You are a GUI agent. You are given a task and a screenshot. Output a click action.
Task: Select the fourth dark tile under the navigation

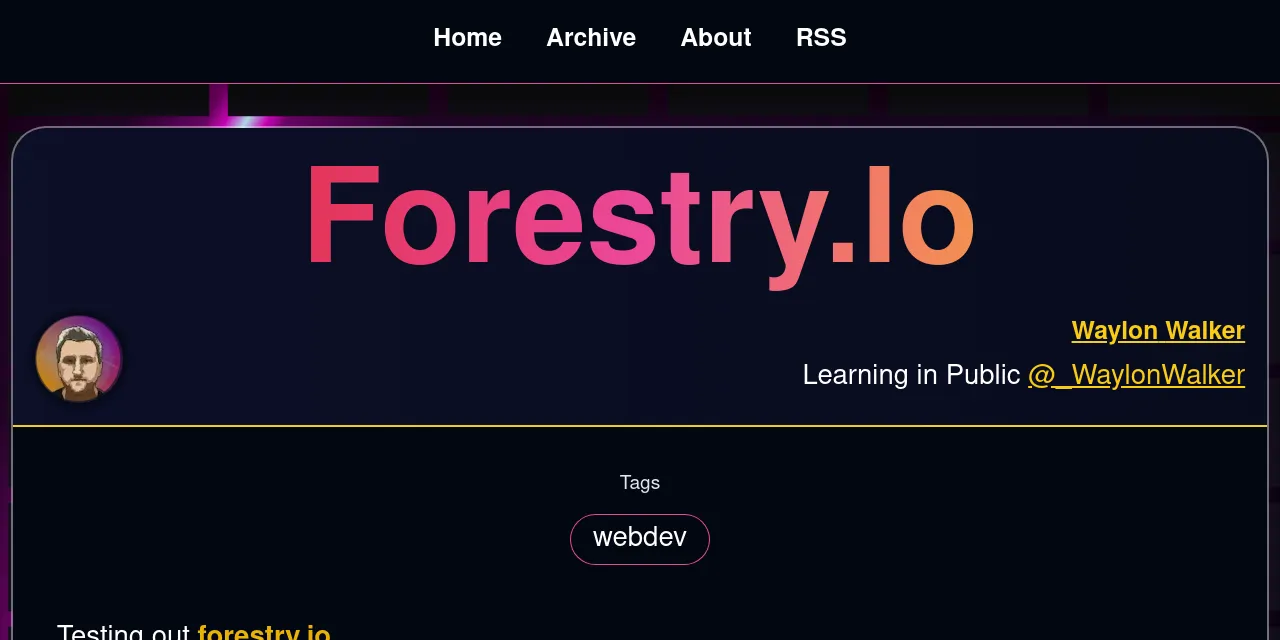pyautogui.click(x=768, y=100)
